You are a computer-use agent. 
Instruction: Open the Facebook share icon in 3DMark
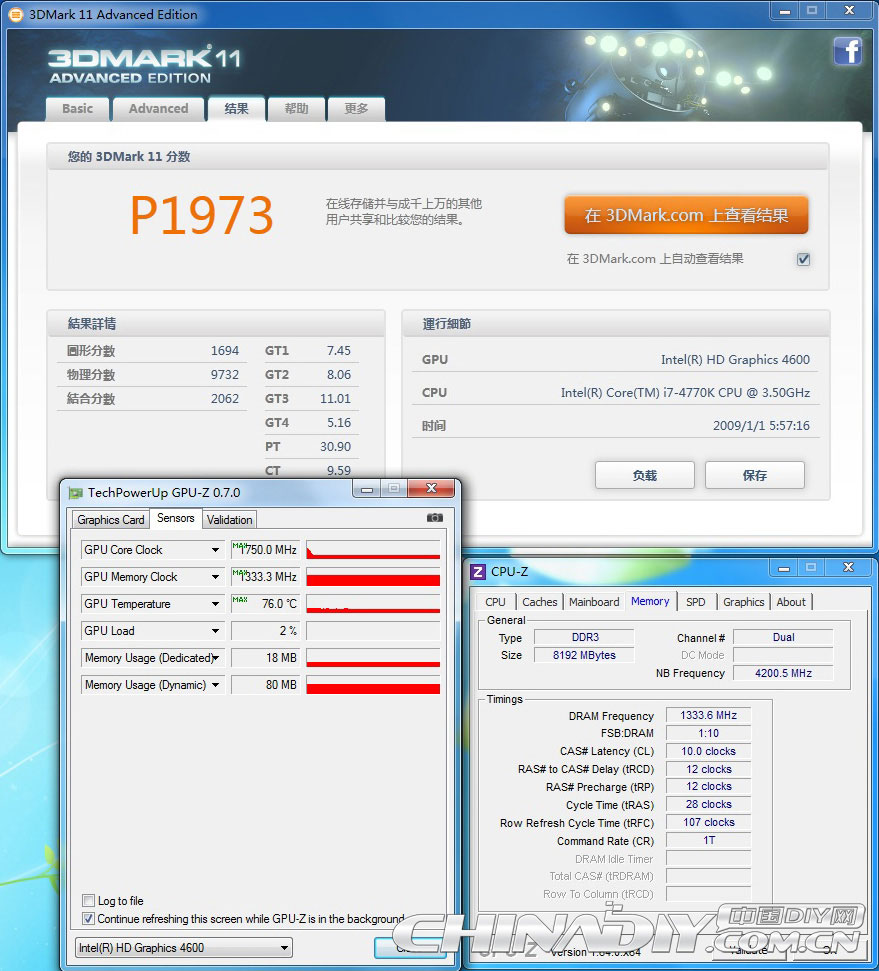point(847,51)
